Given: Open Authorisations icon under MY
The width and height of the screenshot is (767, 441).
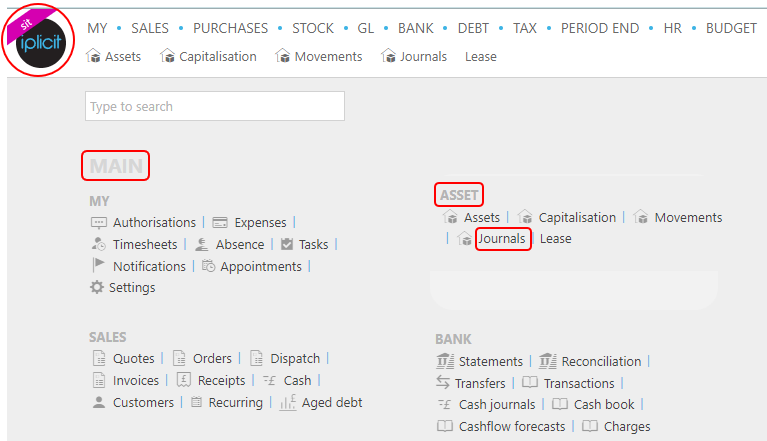Looking at the screenshot, I should (x=98, y=223).
